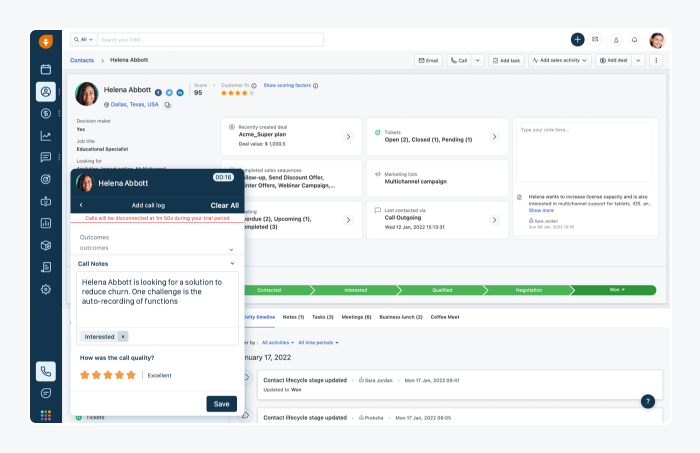Click the phone dialer icon in sidebar
This screenshot has height=453, width=700.
tap(46, 371)
